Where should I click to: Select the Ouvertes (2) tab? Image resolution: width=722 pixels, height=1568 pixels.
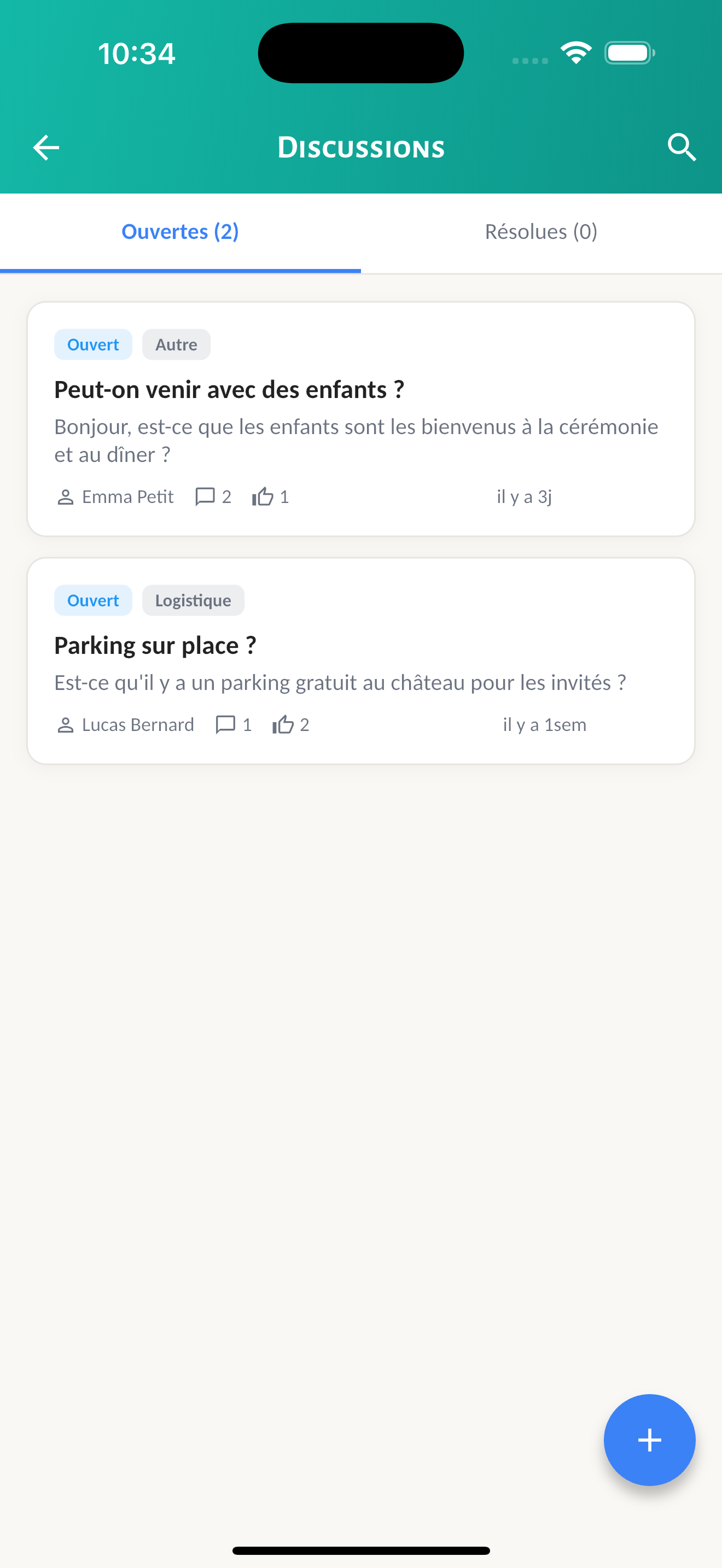tap(180, 232)
